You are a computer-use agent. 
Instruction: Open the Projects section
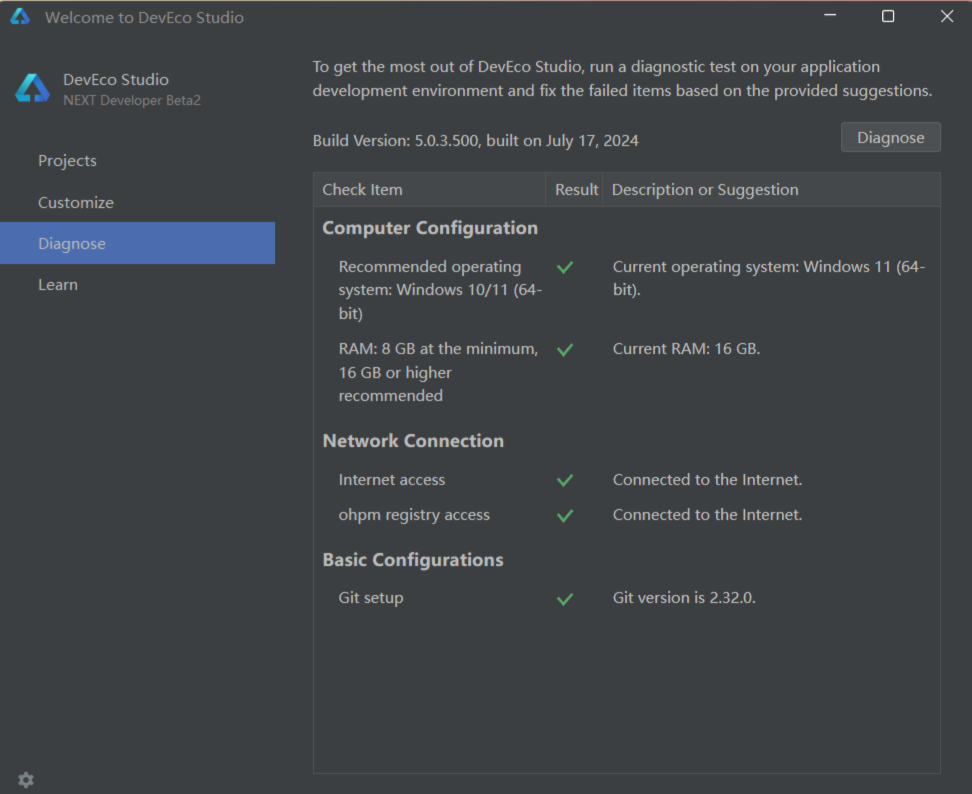pyautogui.click(x=138, y=161)
